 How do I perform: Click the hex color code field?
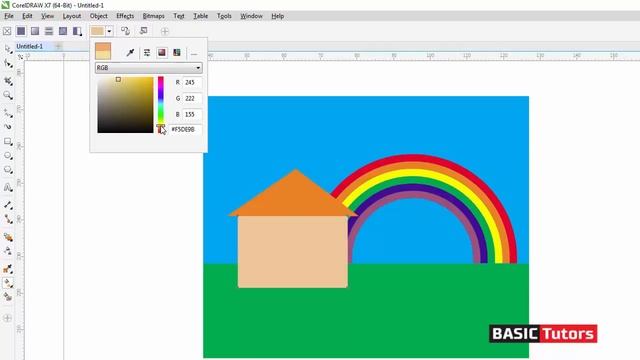pos(185,129)
